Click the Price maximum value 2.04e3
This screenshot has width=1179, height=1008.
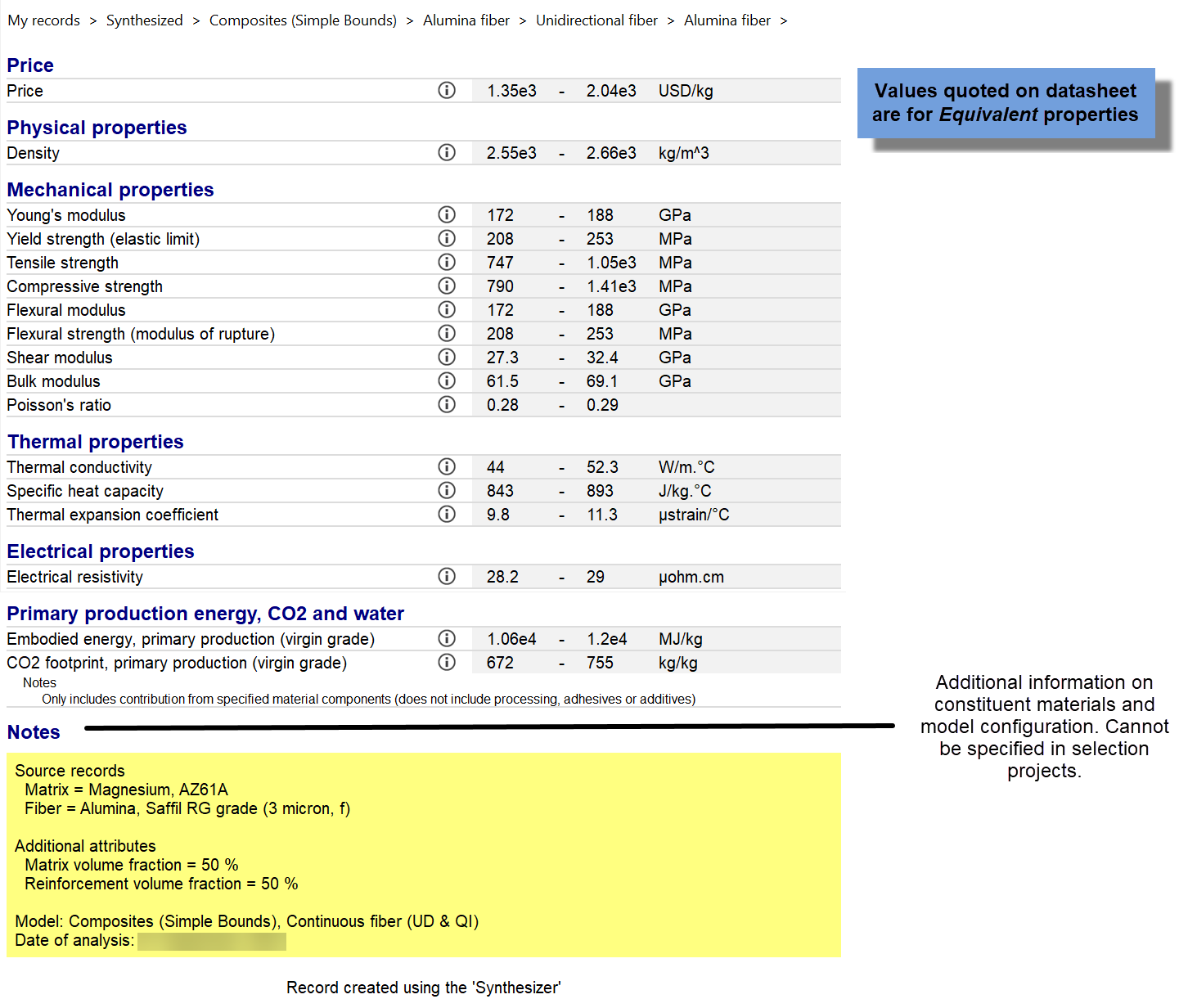click(x=611, y=91)
